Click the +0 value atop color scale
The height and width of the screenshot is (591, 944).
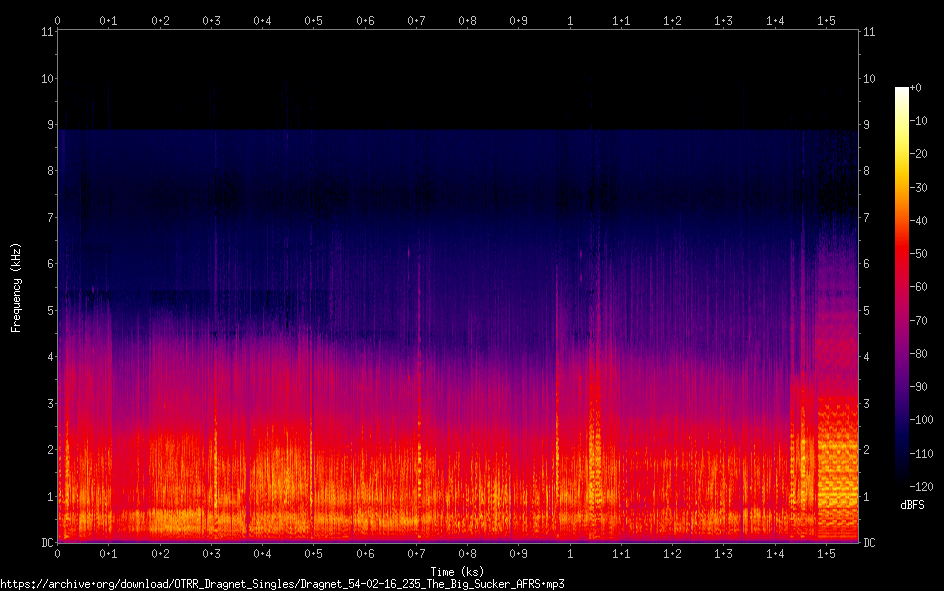pos(917,88)
